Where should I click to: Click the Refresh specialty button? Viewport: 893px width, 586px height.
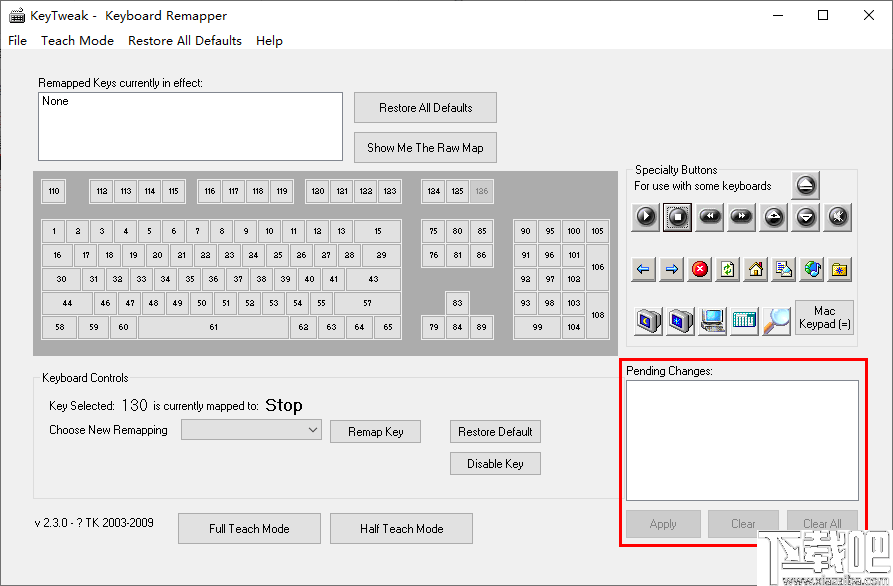point(728,269)
